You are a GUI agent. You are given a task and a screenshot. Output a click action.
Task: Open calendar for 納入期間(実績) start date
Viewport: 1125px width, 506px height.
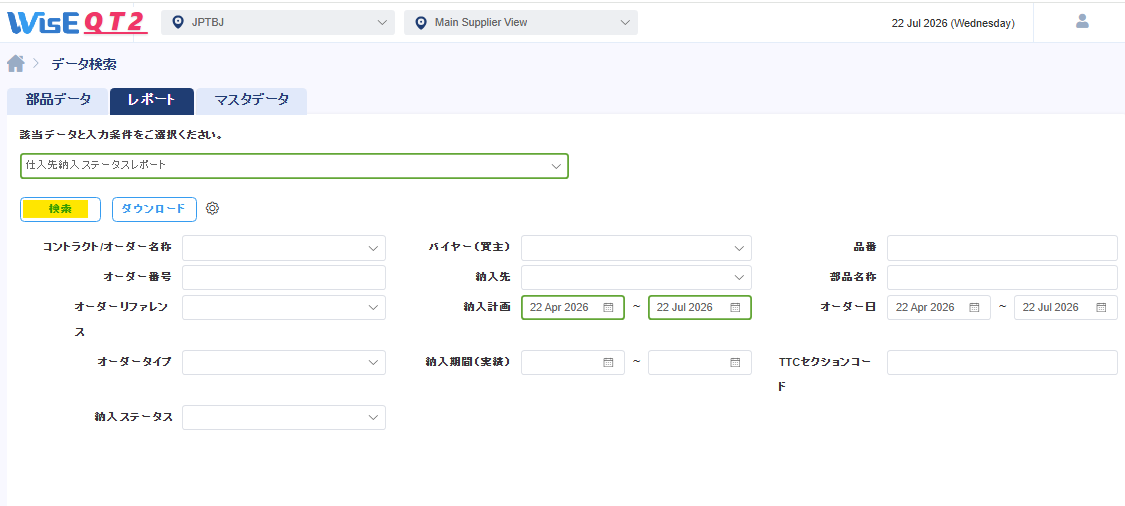(x=608, y=362)
